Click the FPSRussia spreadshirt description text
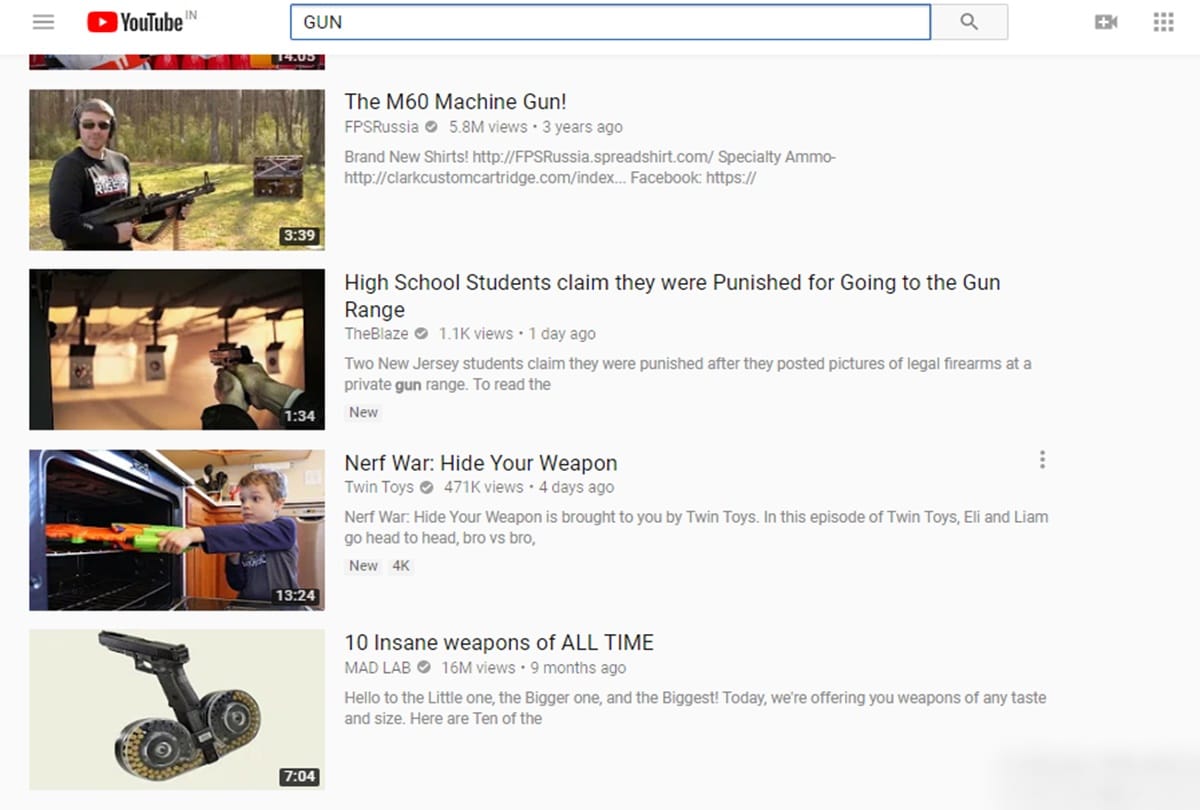1200x810 pixels. pyautogui.click(x=590, y=168)
